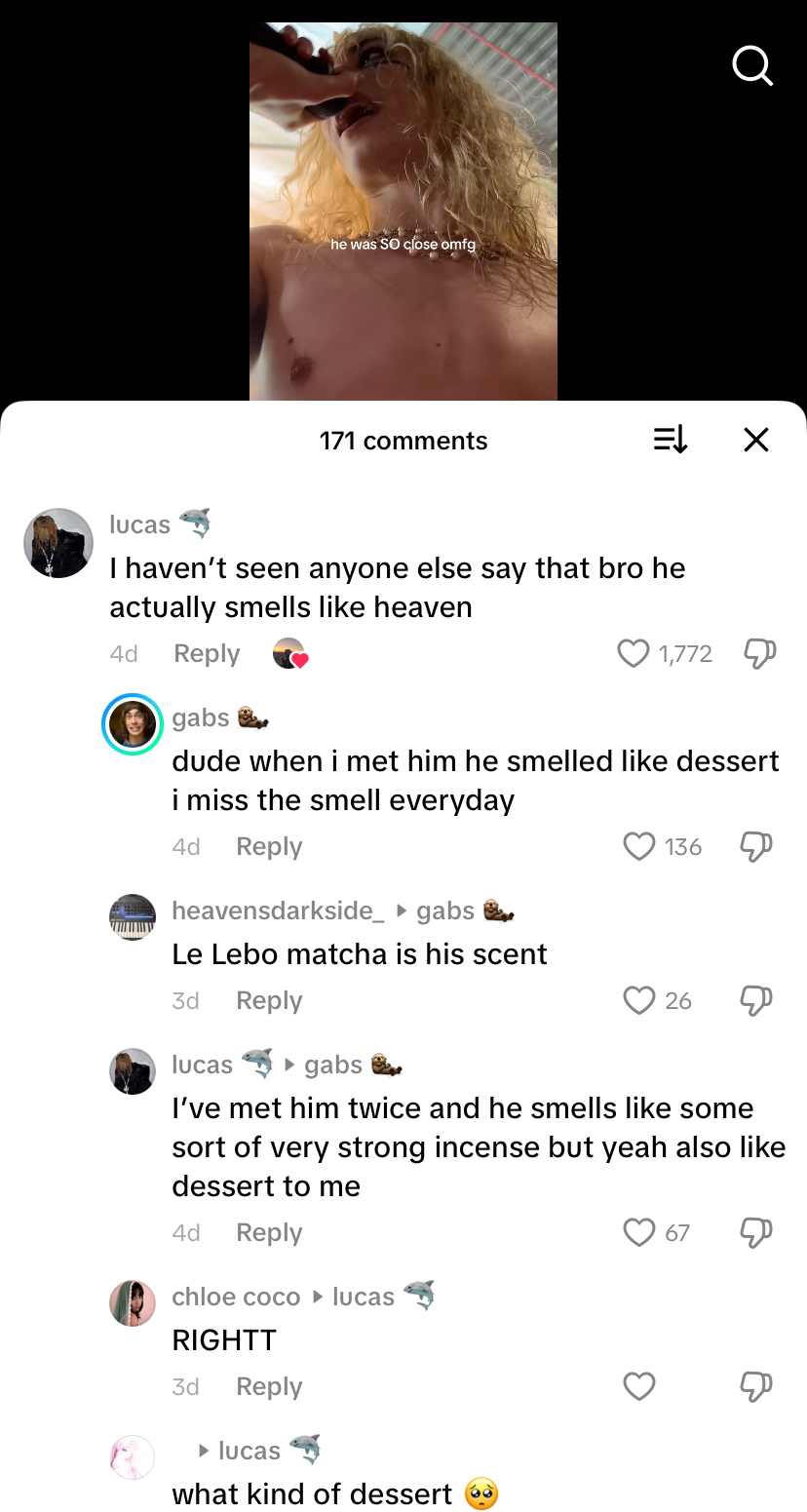
Task: Like chloe coco's RIGHTT comment
Action: 639,1386
